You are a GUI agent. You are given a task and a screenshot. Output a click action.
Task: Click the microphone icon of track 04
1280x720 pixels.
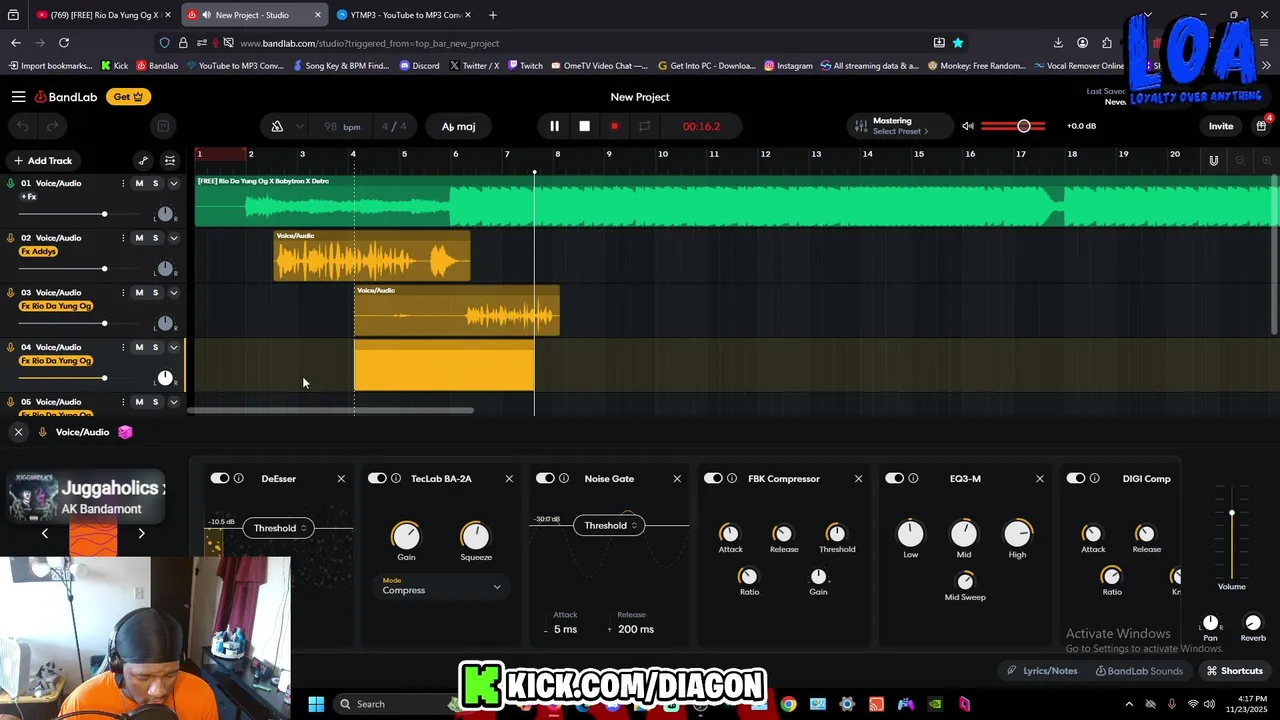[10, 347]
